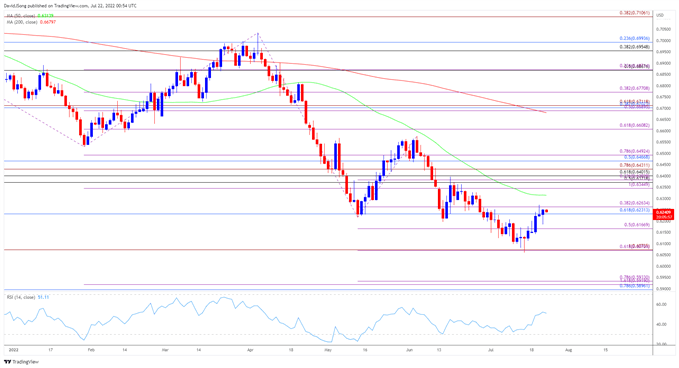Click the 0.786(0.64311) Fibonacci label
Screen dimensions: 679x368
tap(634, 165)
